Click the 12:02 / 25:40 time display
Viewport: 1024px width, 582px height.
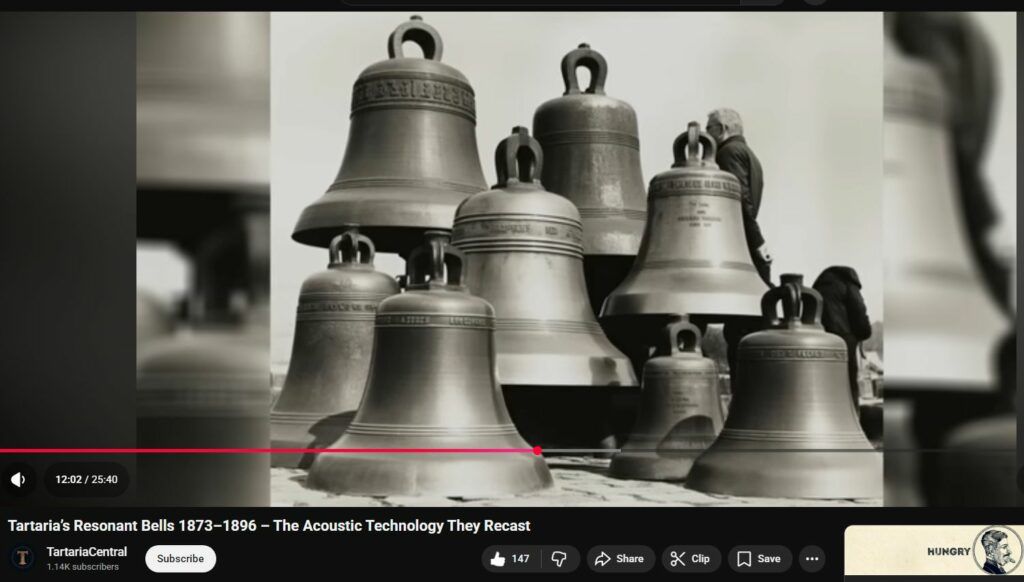(x=86, y=480)
